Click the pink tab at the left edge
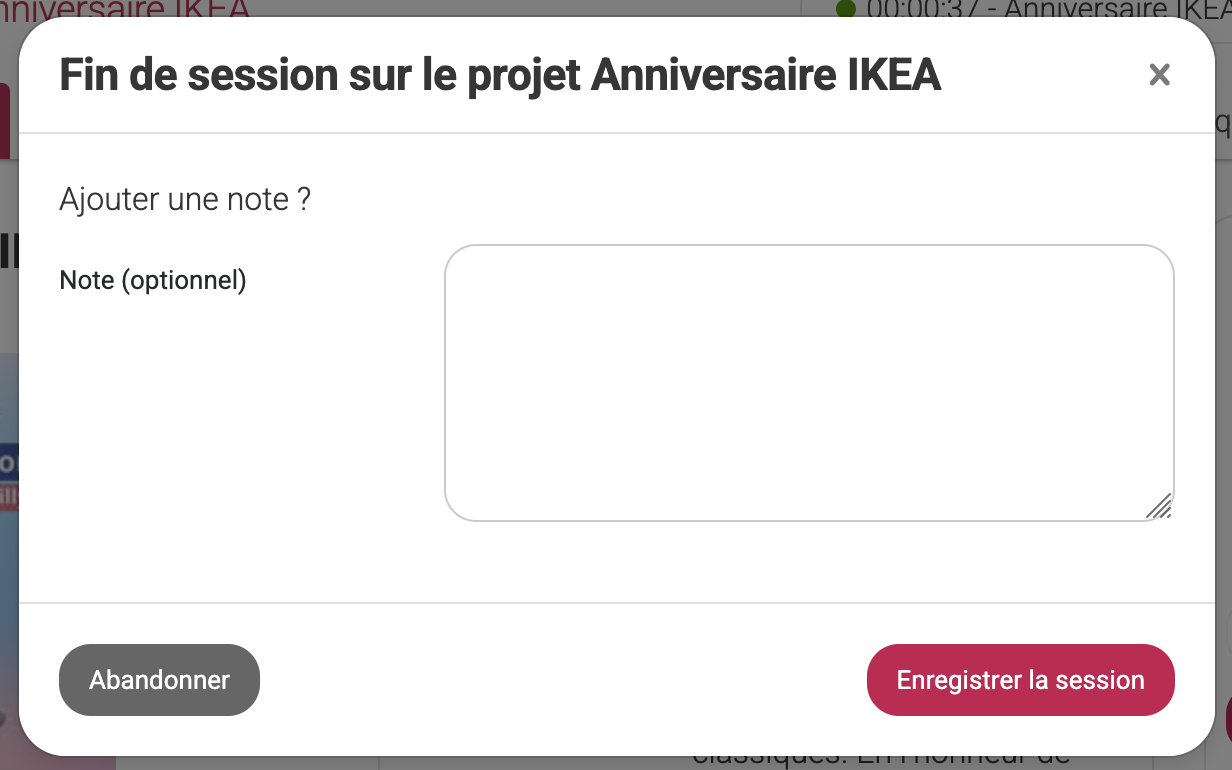The height and width of the screenshot is (770, 1232). (x=5, y=120)
